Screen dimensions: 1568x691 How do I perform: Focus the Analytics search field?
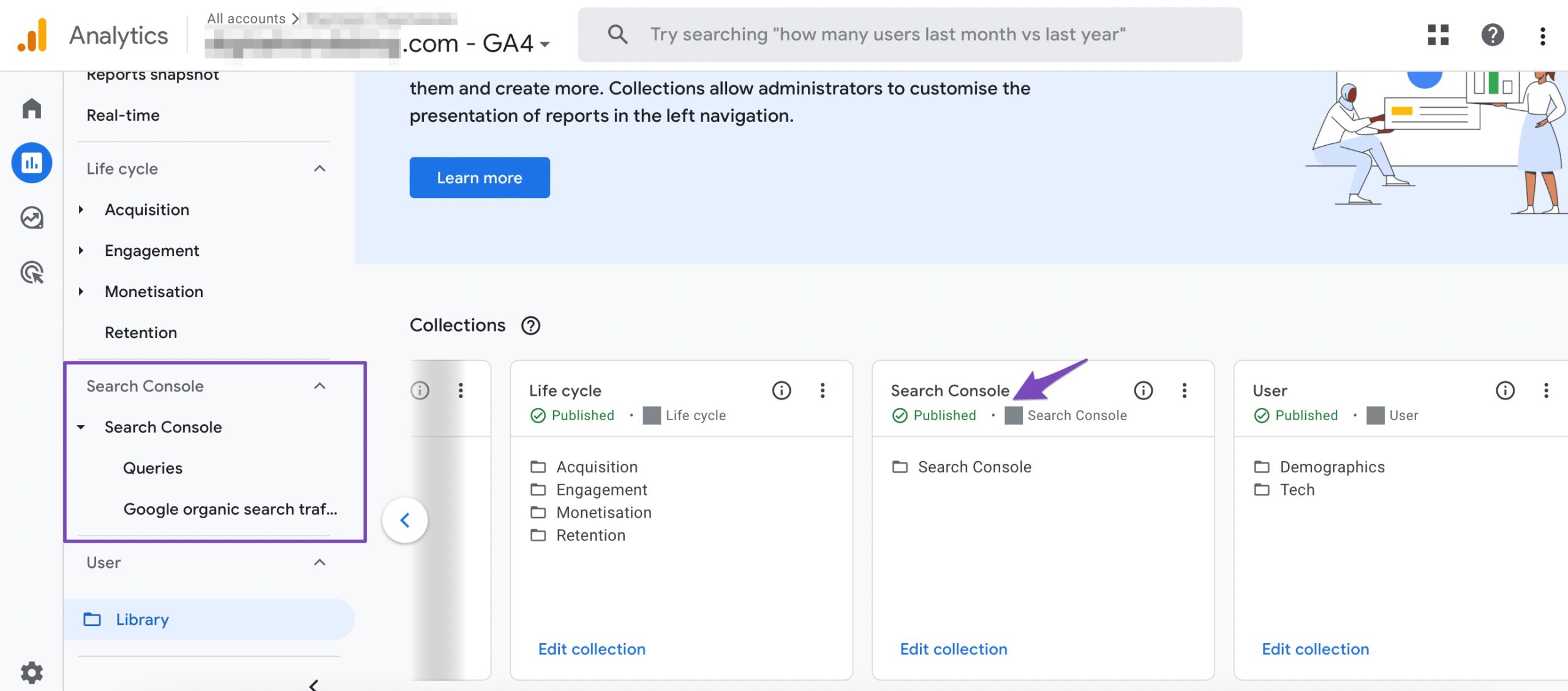(x=910, y=34)
